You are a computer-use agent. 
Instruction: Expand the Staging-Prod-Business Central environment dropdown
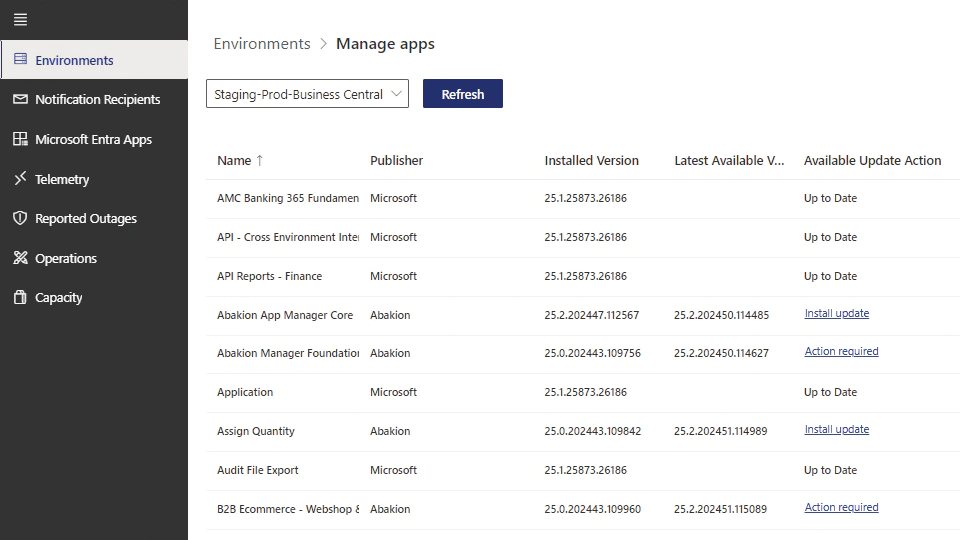[307, 94]
